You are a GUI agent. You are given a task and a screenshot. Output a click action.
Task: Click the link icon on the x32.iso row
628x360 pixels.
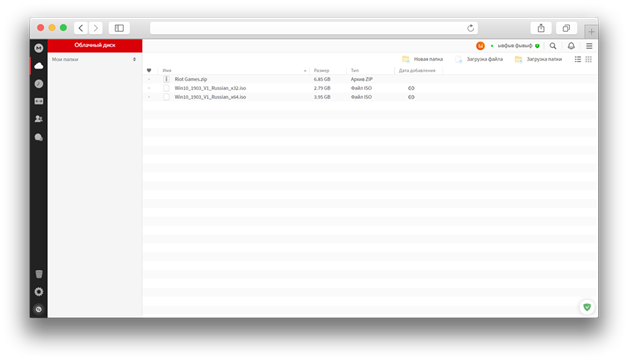coord(411,88)
